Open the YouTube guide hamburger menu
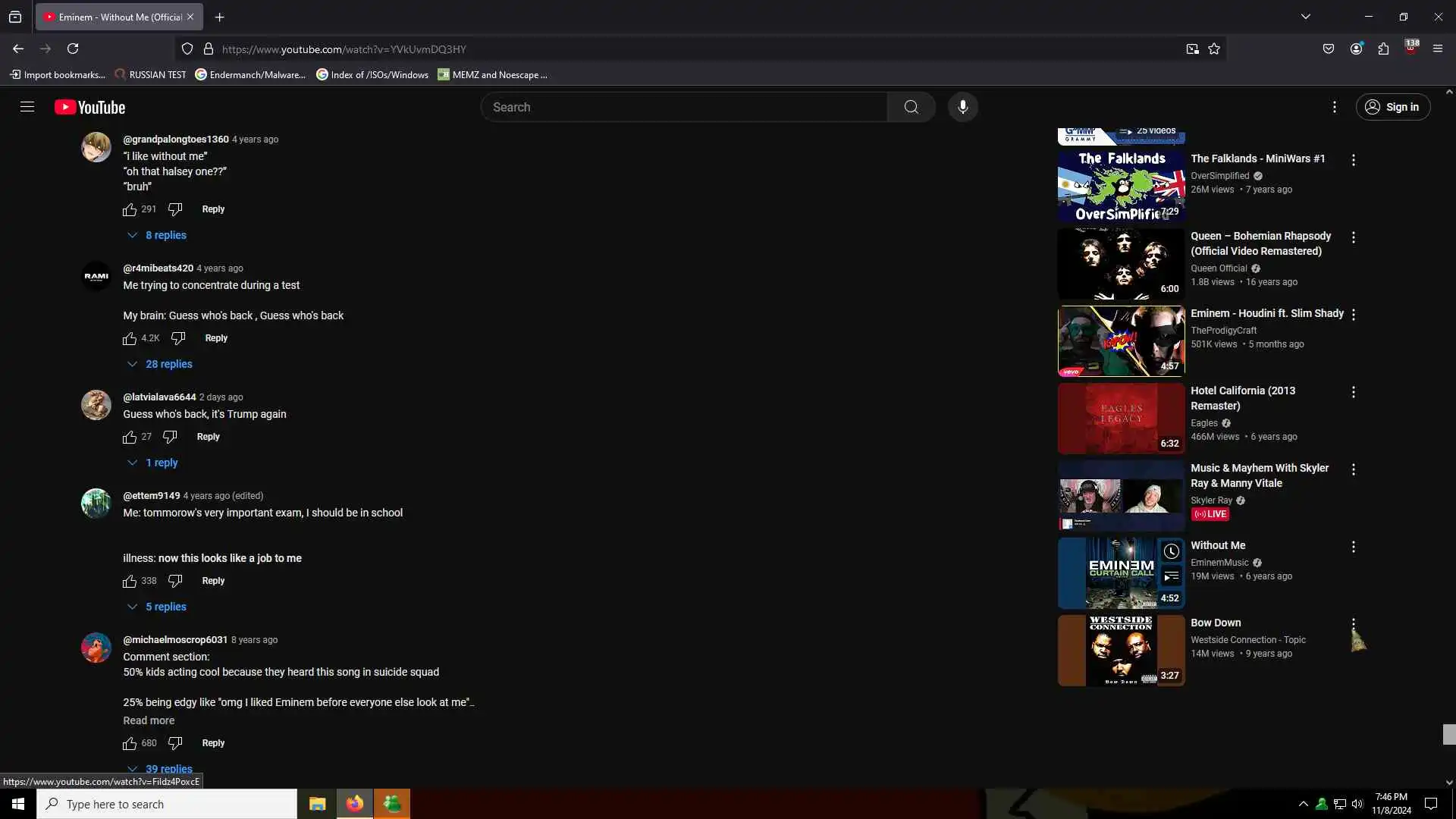Screen dimensions: 1456x819 coord(27,107)
